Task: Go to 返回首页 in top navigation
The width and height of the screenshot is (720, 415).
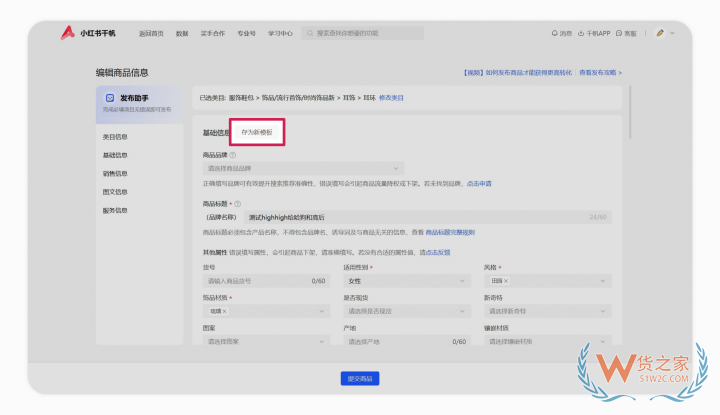Action: [x=151, y=34]
